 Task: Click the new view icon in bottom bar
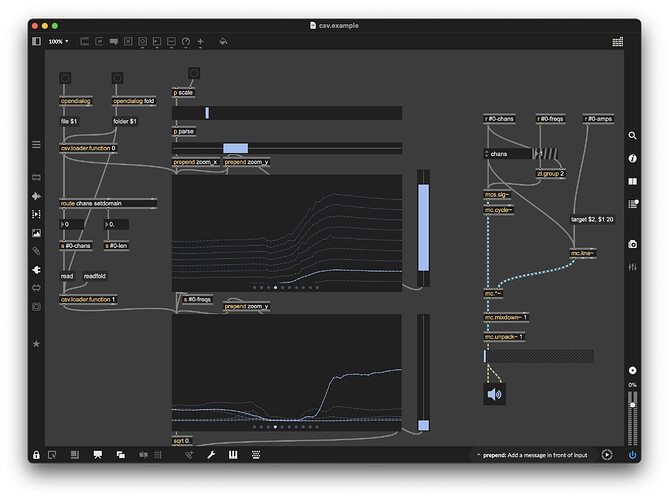[x=75, y=455]
